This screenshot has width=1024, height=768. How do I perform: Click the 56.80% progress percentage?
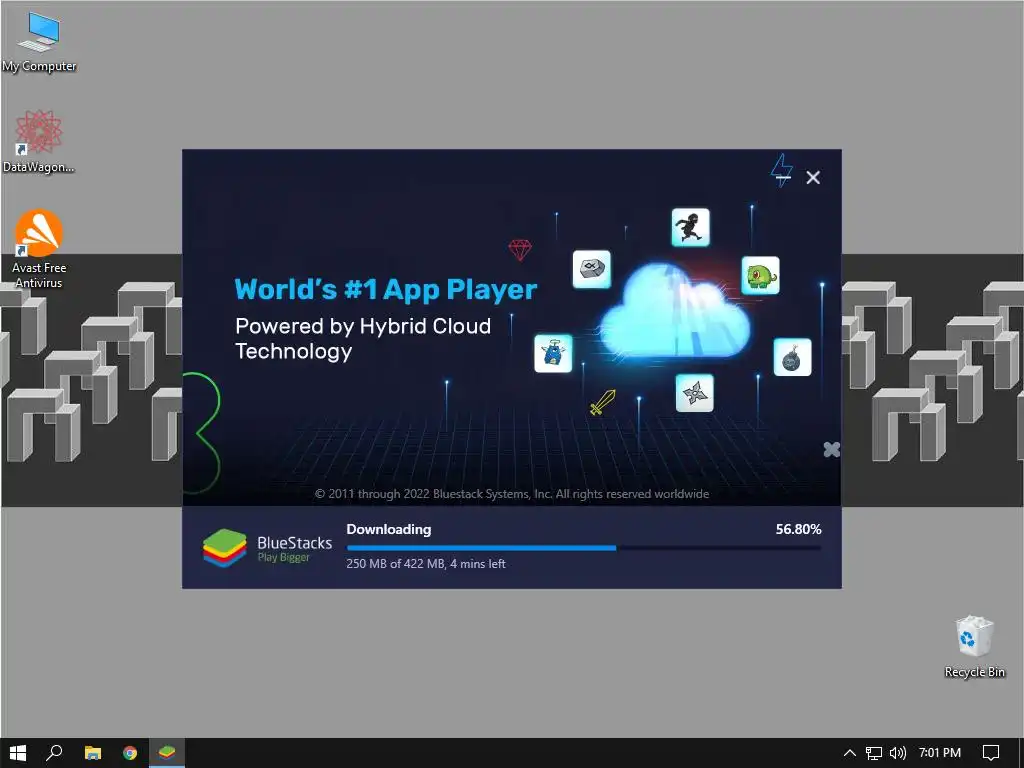(x=798, y=529)
